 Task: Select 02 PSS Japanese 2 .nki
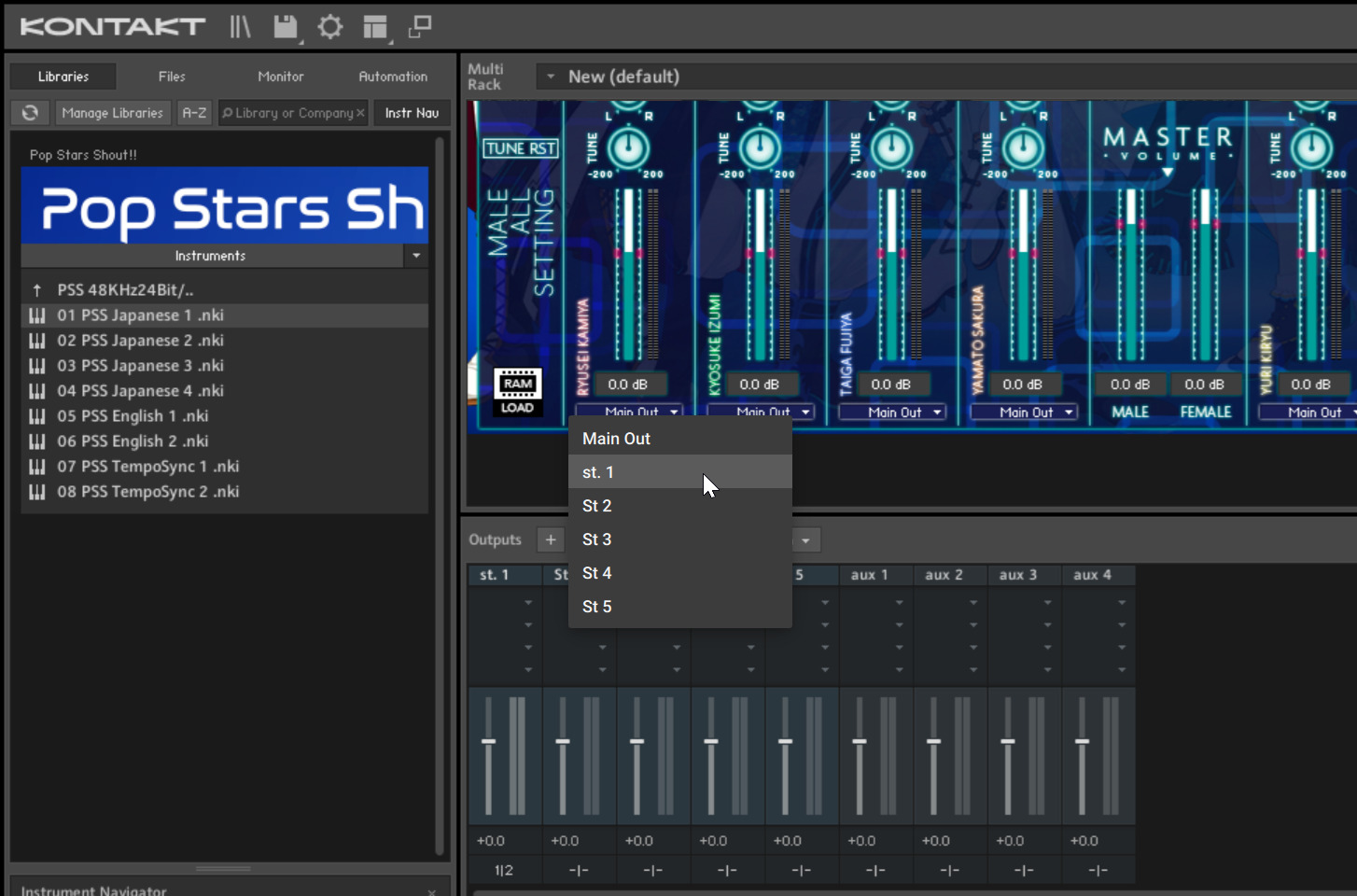pyautogui.click(x=225, y=341)
